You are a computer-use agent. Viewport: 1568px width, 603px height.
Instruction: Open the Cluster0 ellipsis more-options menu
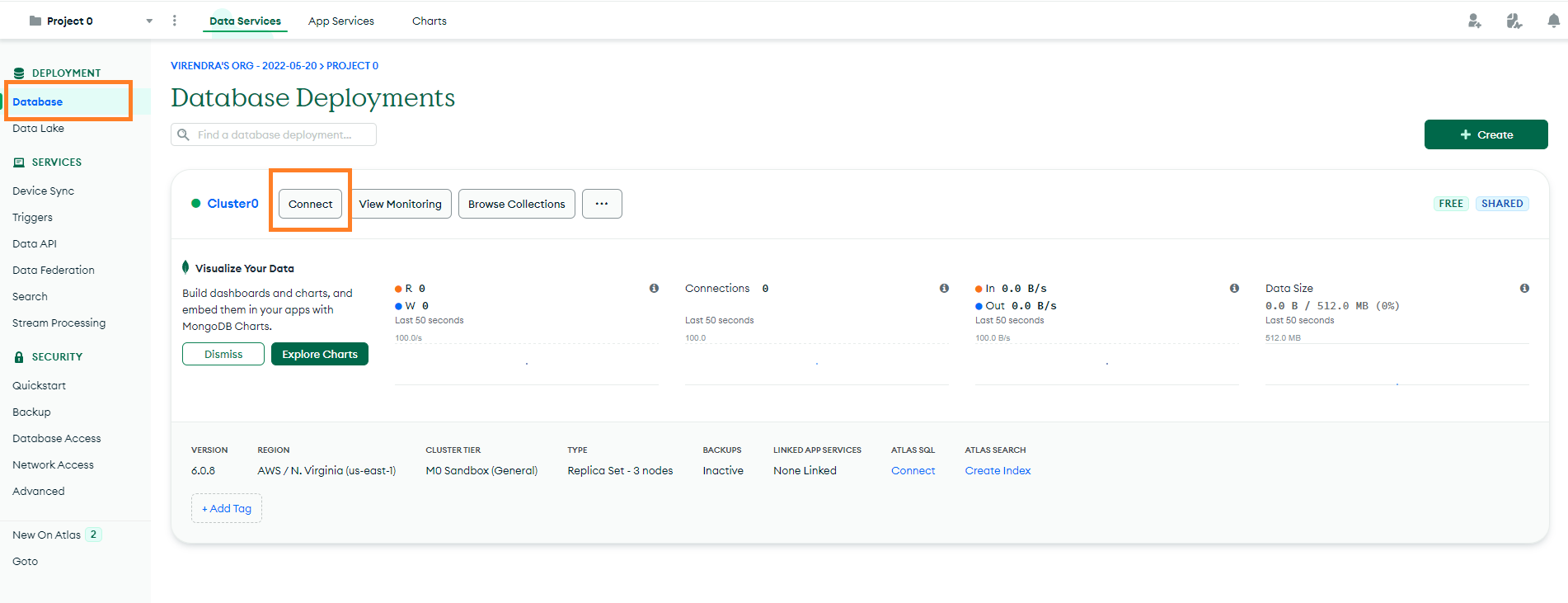[x=602, y=204]
